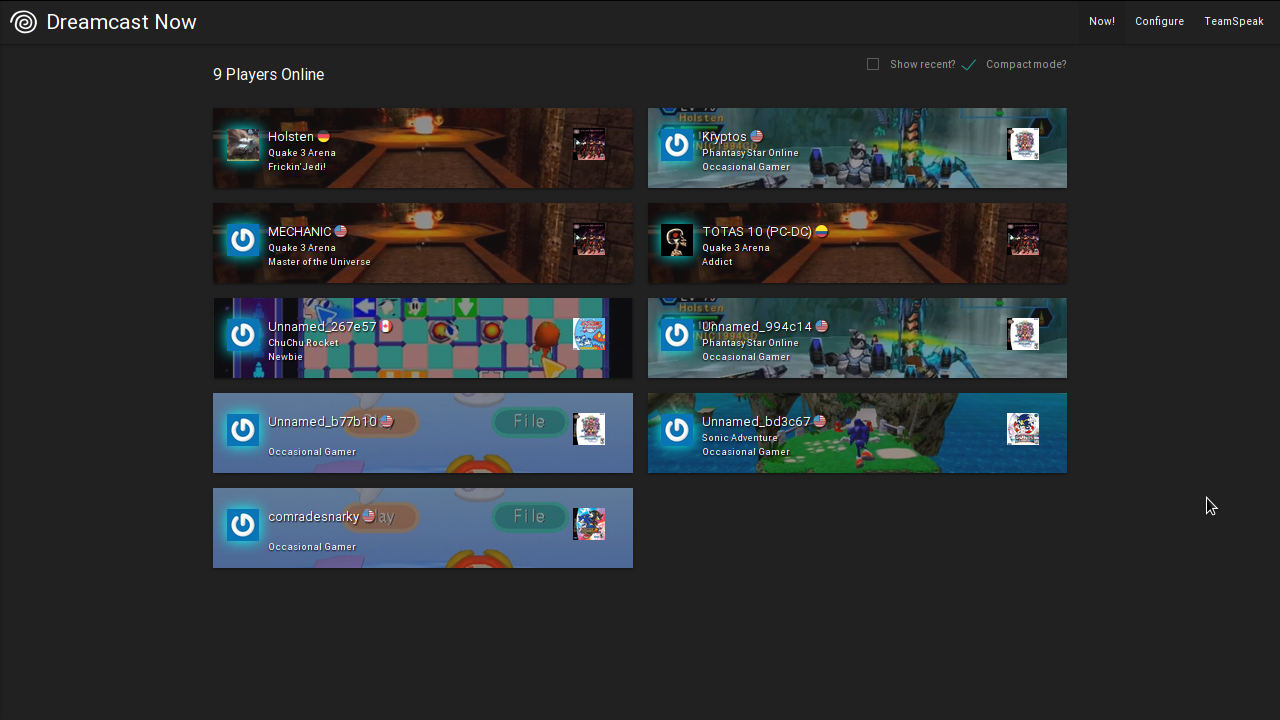Screen dimensions: 1280x720
Task: Click Quake 3 Arena label under Holsten
Action: coord(302,153)
